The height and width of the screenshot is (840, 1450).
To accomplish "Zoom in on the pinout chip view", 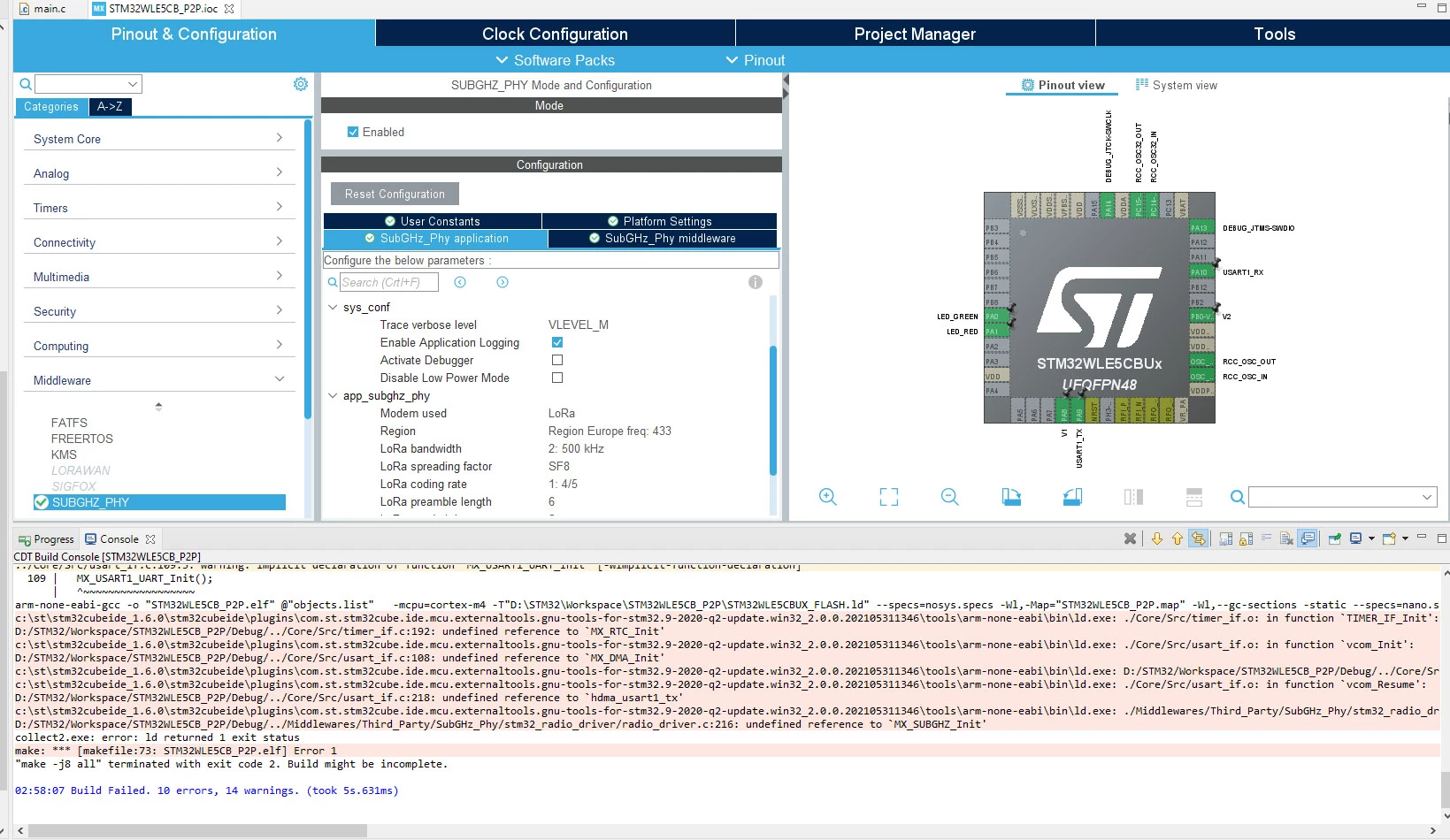I will point(827,497).
